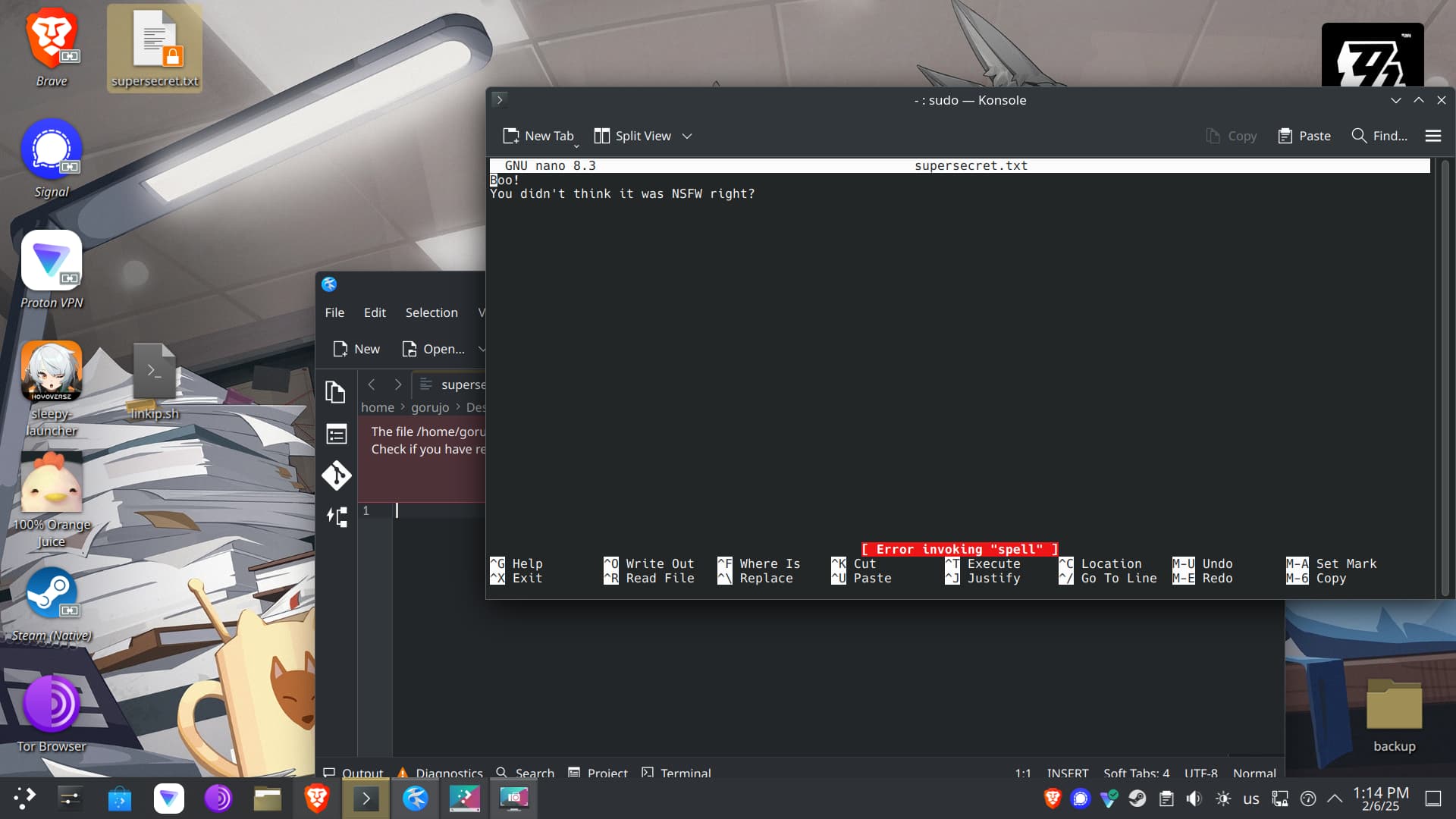Open Kate's Selection menu
The height and width of the screenshot is (819, 1456).
[x=431, y=312]
